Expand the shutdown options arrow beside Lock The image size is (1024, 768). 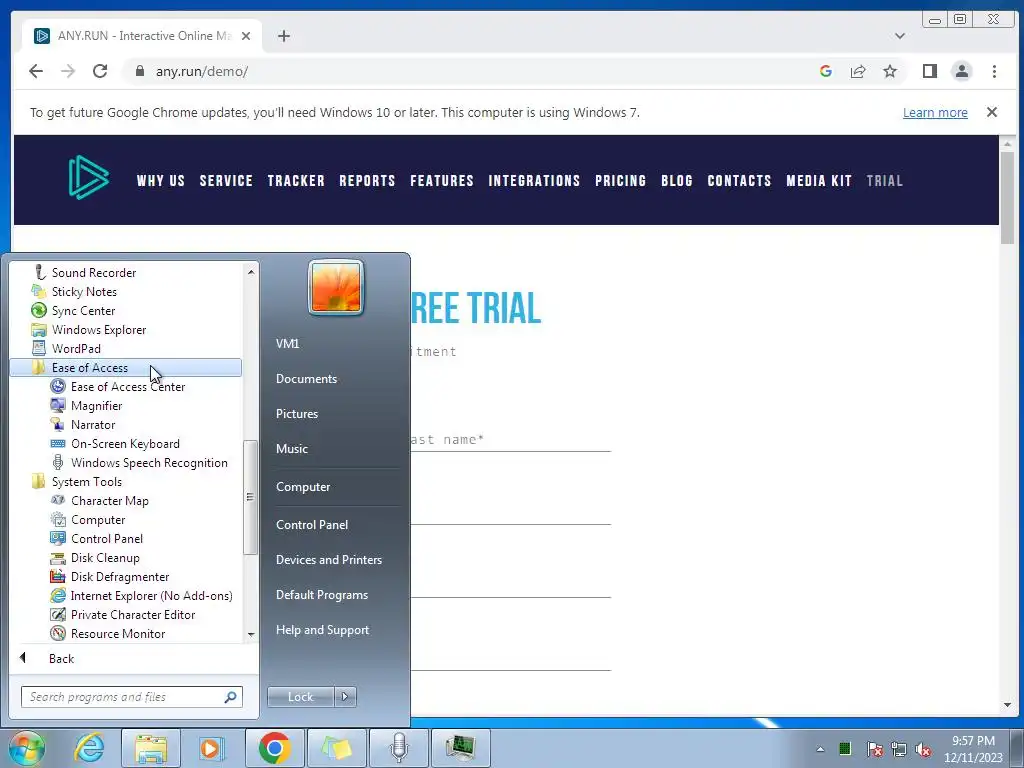pyautogui.click(x=345, y=697)
